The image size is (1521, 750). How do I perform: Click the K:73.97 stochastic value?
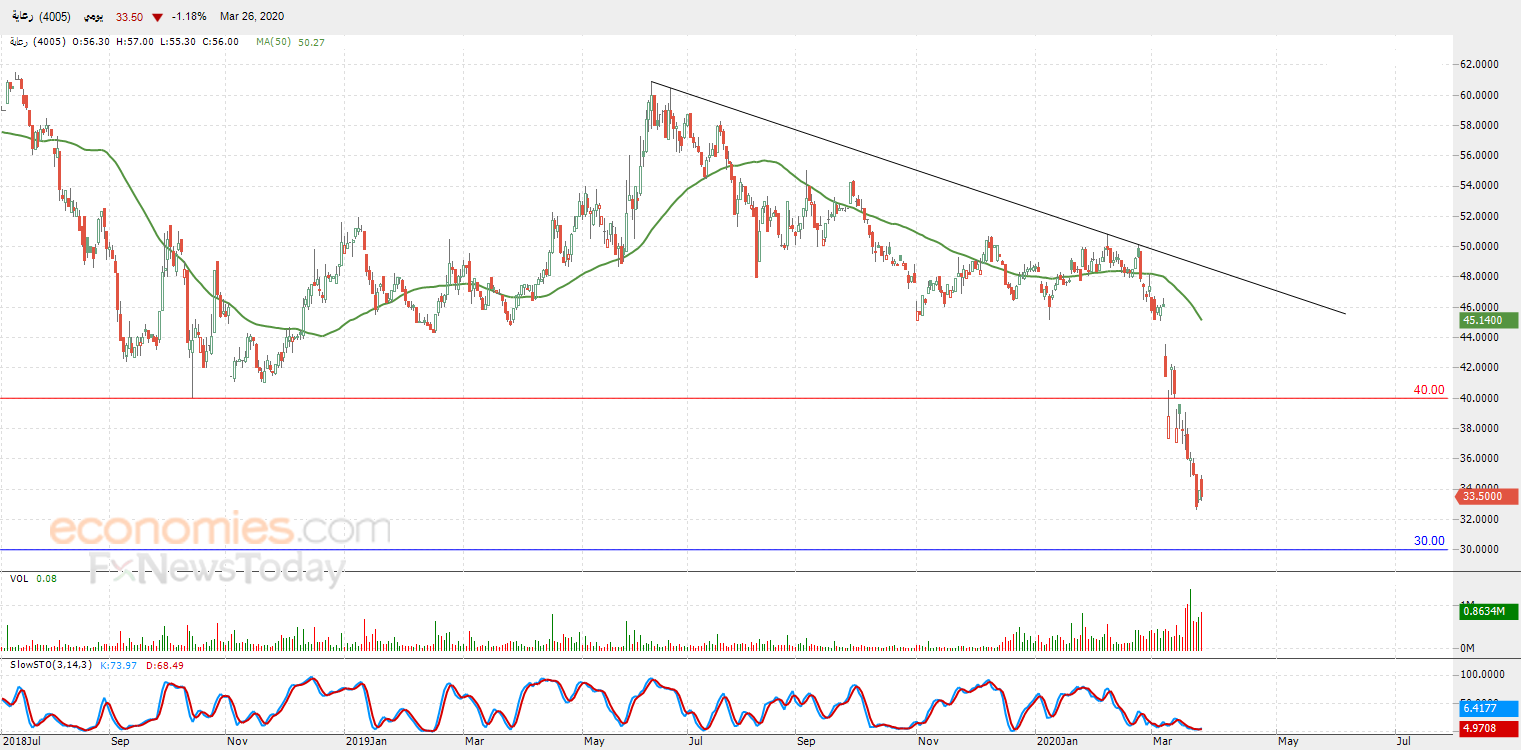pyautogui.click(x=118, y=665)
